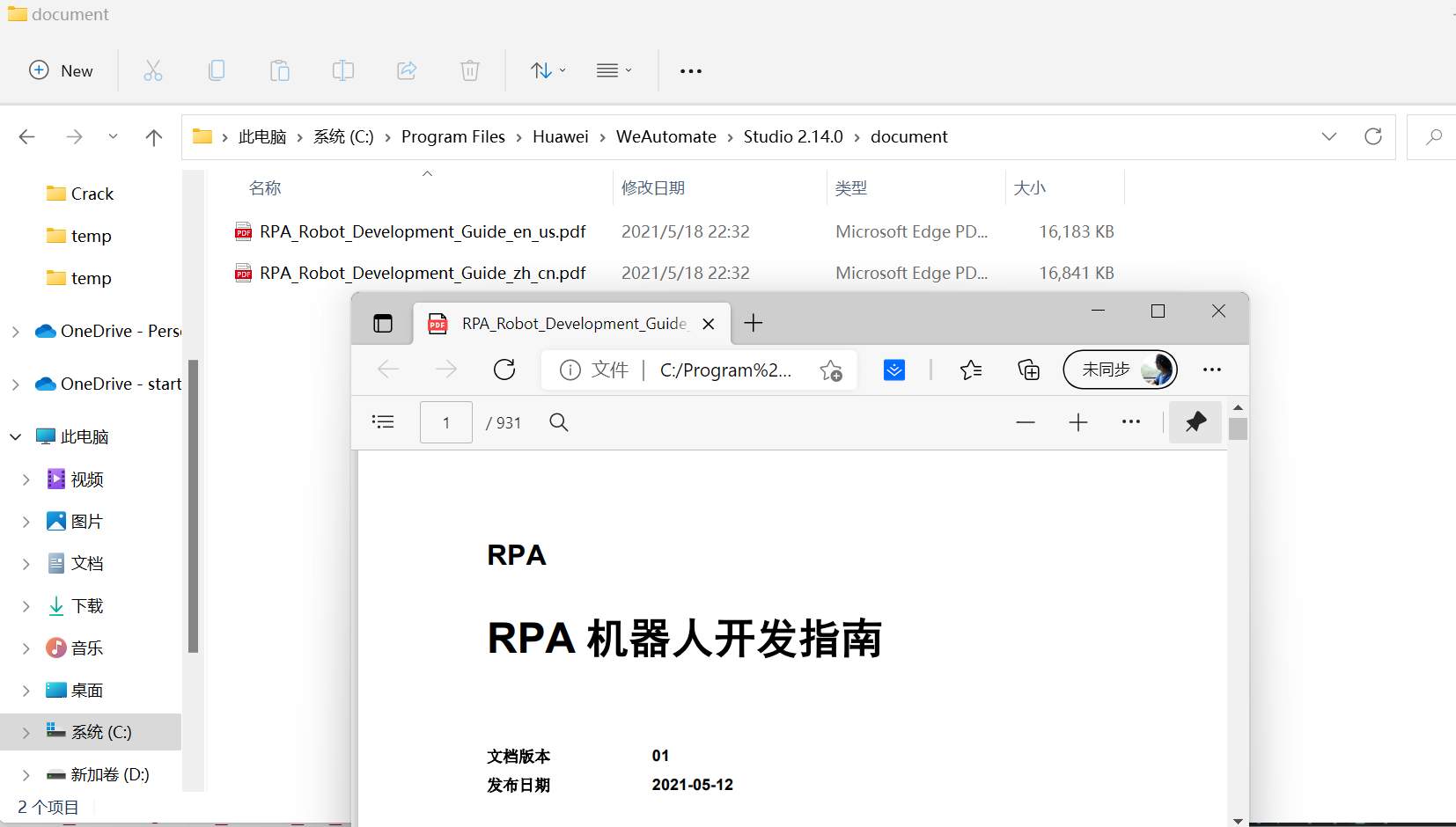Refresh the PDF page in Edge
The image size is (1456, 827).
[504, 370]
